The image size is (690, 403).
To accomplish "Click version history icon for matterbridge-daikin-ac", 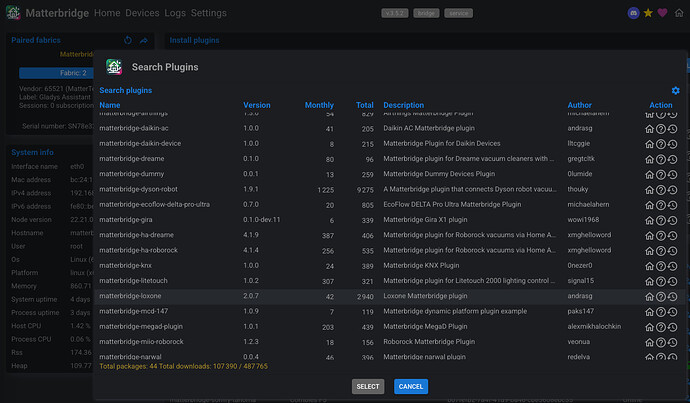I will tap(672, 129).
